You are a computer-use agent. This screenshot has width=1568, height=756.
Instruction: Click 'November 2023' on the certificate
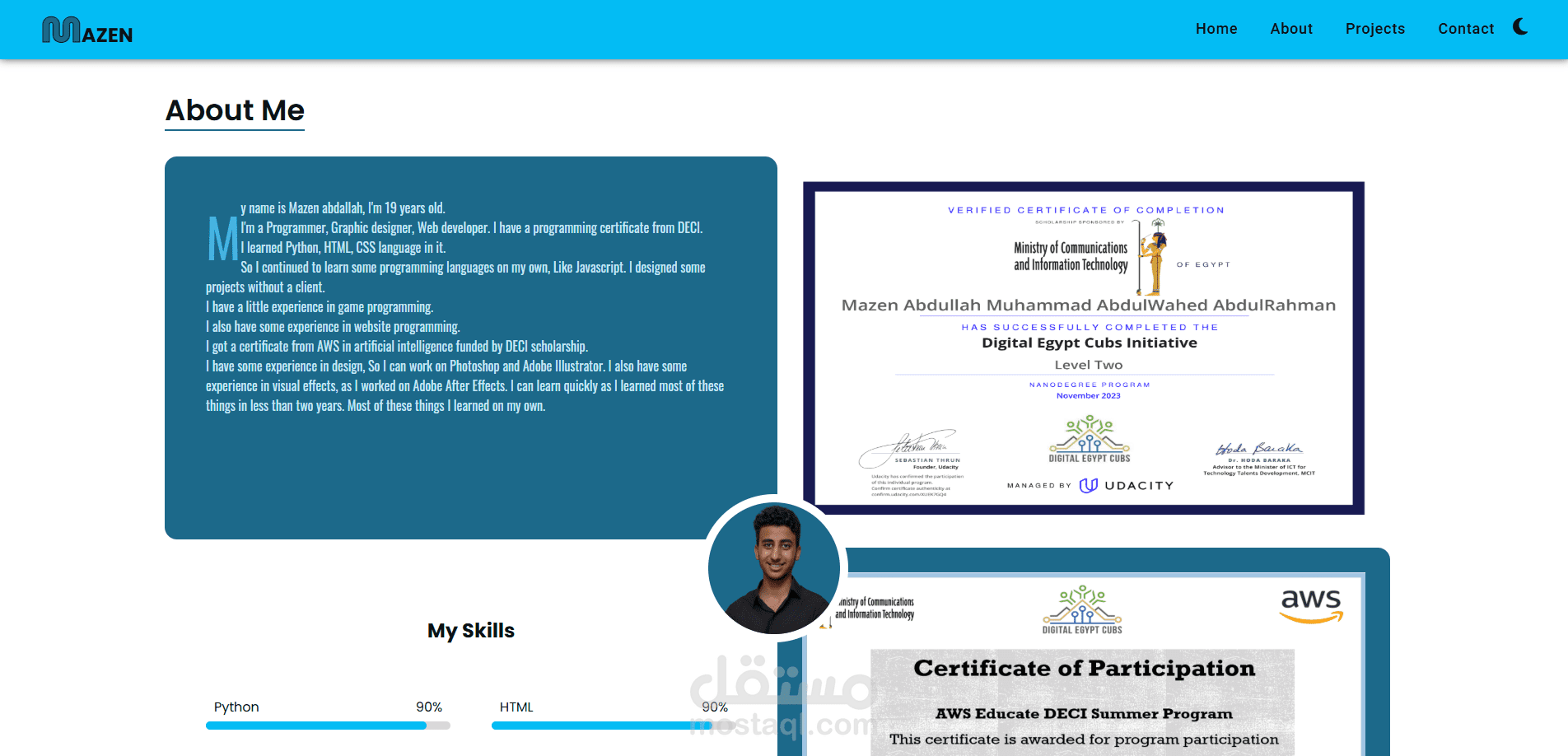click(1089, 396)
